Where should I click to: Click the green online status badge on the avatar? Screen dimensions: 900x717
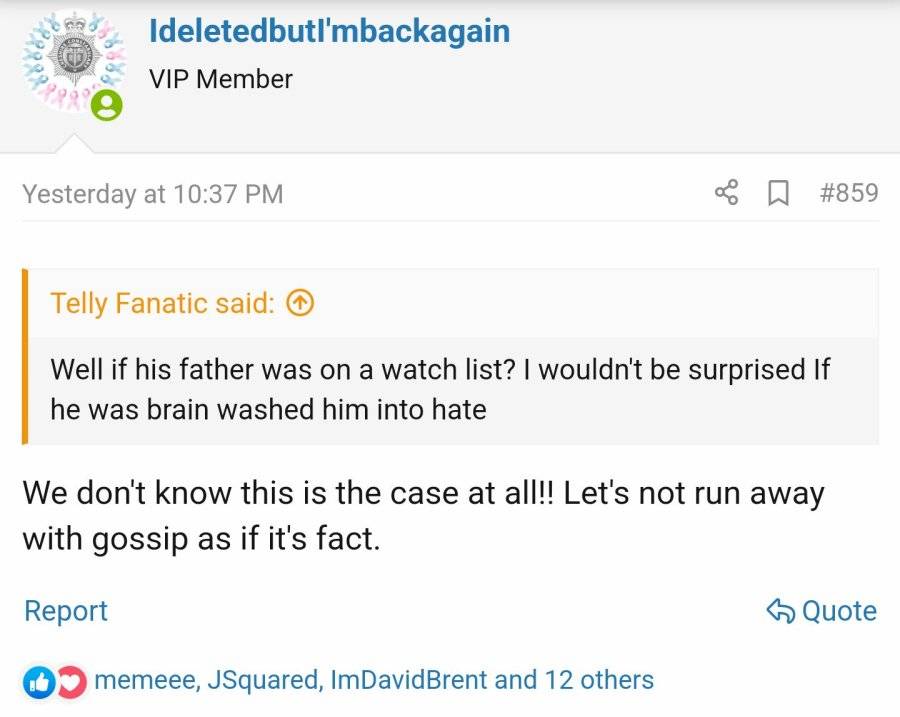[x=107, y=105]
